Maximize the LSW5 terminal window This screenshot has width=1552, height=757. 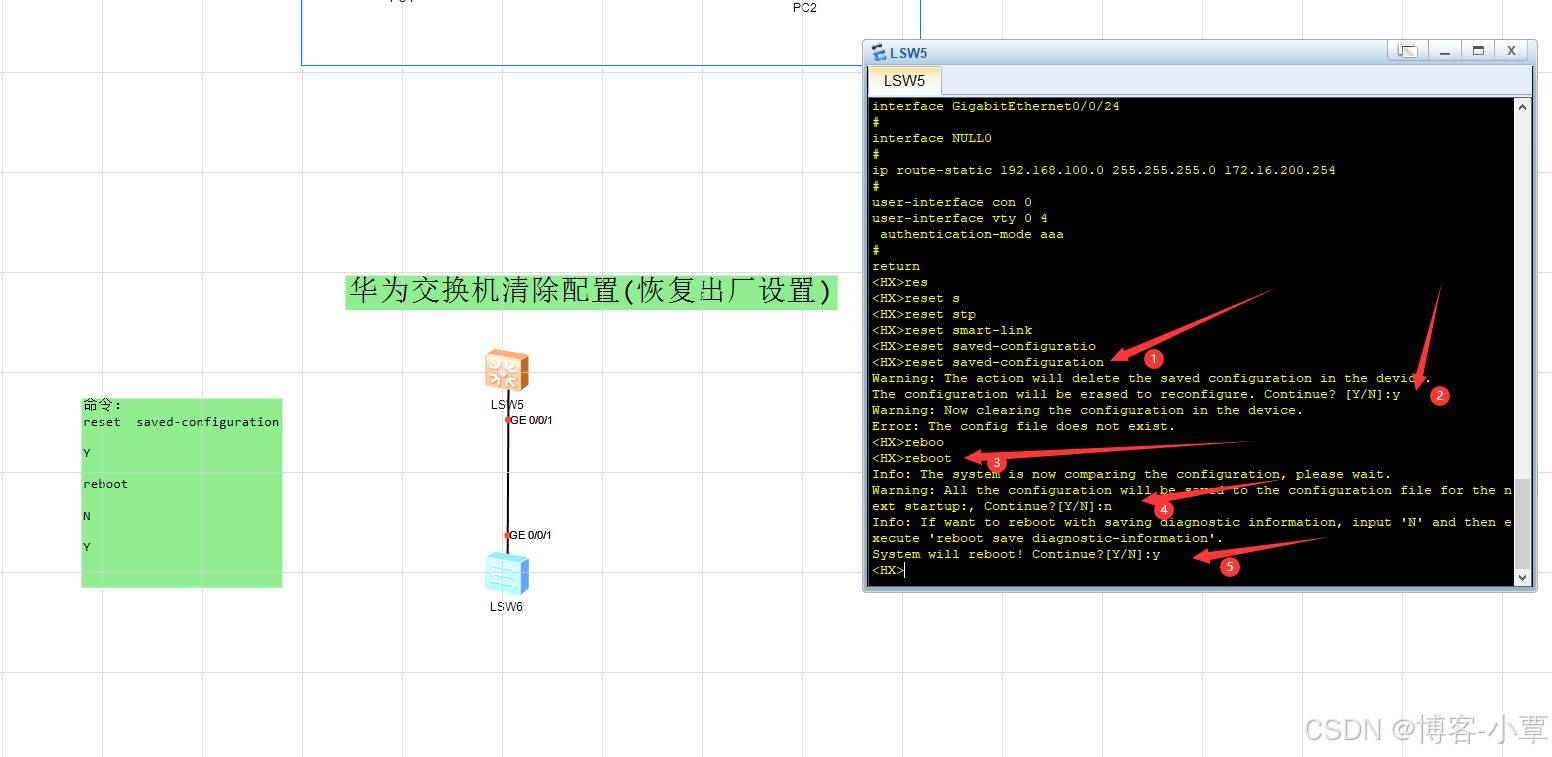[1477, 50]
